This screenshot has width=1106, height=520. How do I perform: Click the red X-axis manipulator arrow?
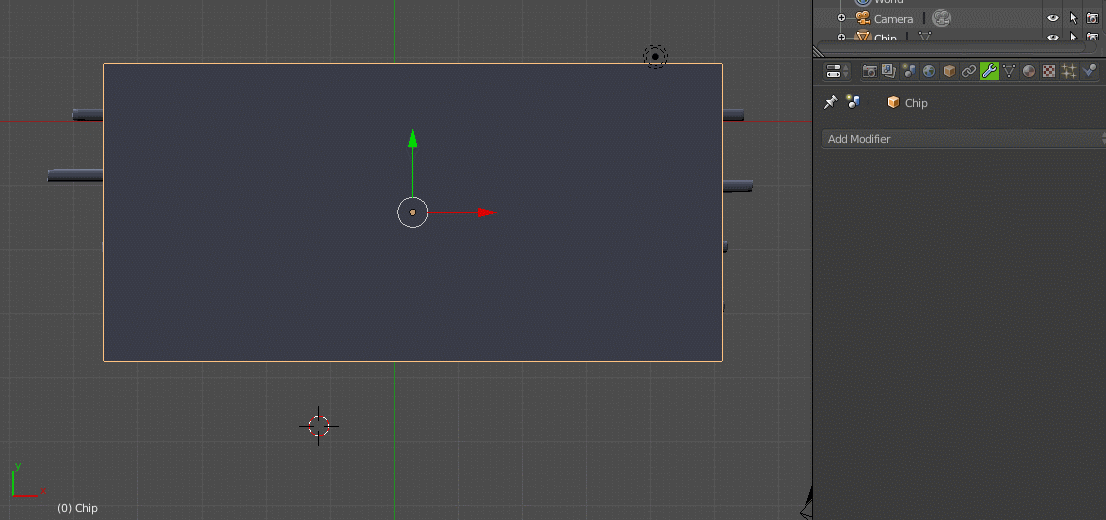pos(487,212)
